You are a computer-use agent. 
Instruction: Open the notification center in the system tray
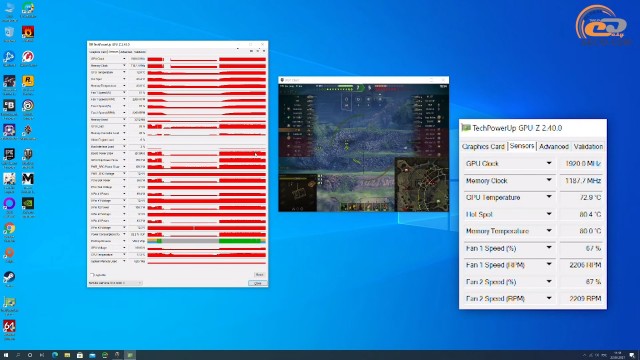coord(632,355)
